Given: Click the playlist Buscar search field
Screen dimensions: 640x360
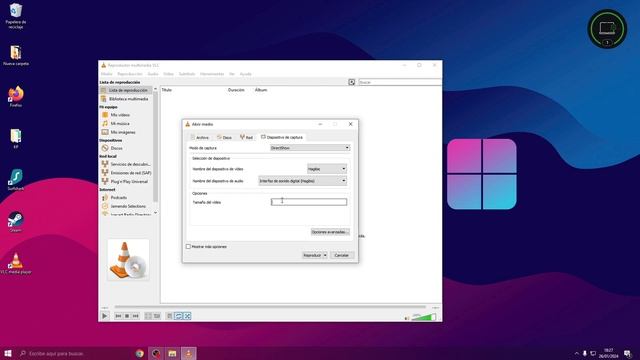Looking at the screenshot, I should click(400, 82).
